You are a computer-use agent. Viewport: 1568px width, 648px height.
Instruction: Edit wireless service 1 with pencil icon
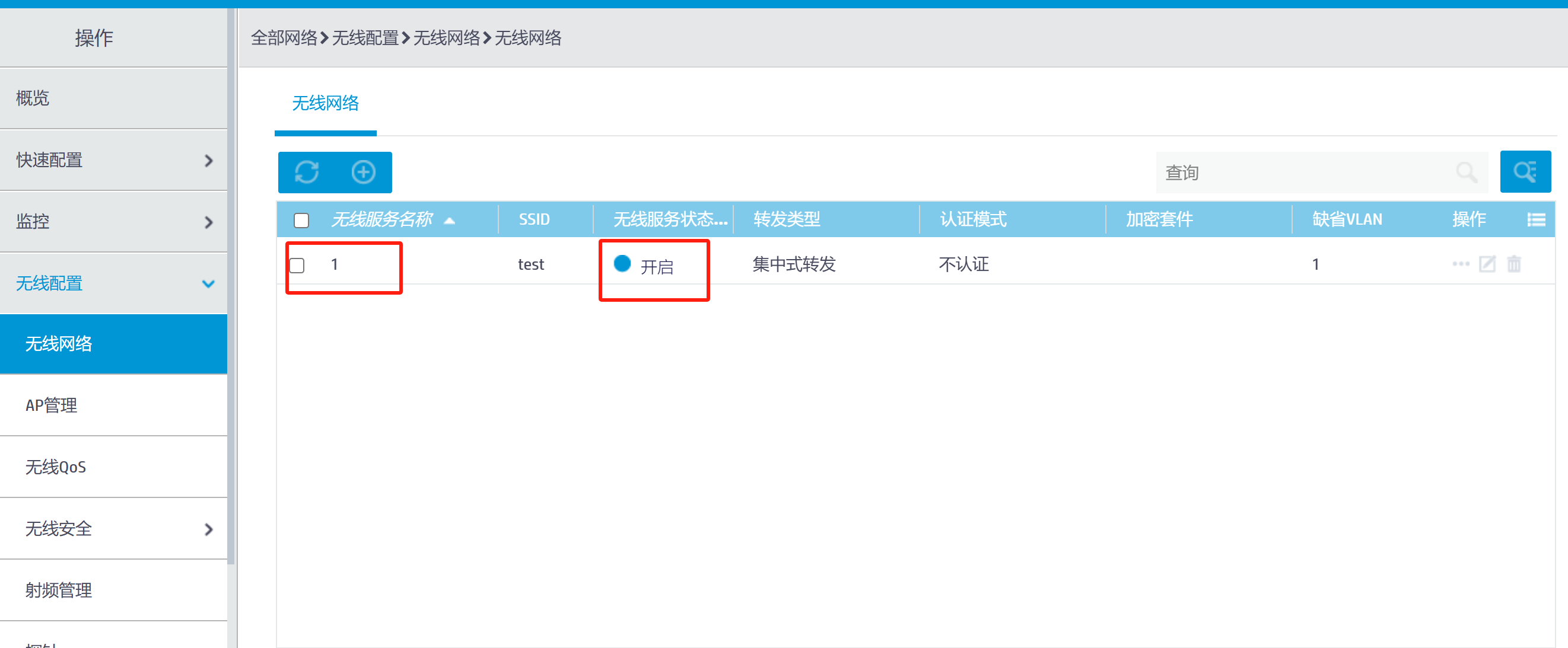click(x=1487, y=264)
